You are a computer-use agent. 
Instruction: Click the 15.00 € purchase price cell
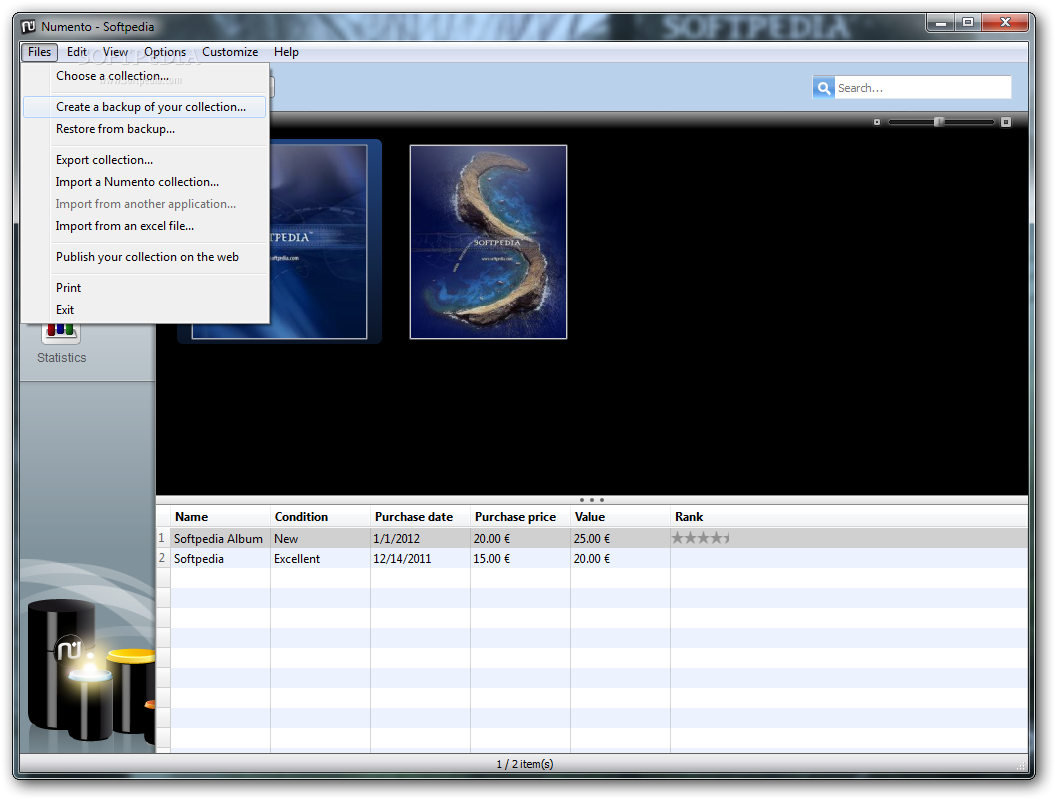520,559
